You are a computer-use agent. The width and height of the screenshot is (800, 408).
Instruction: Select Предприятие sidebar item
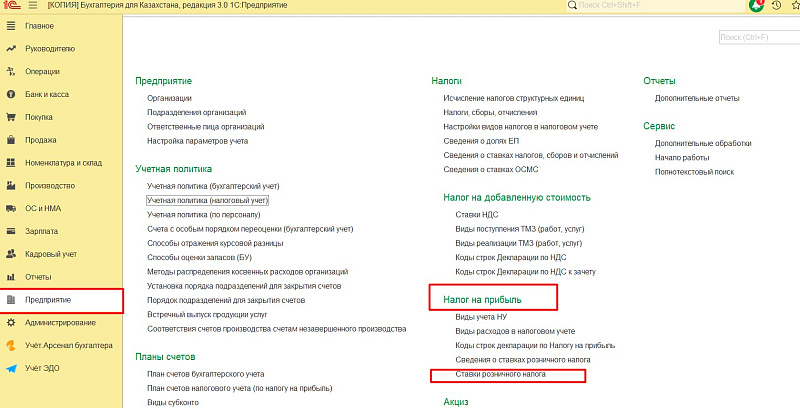click(48, 299)
